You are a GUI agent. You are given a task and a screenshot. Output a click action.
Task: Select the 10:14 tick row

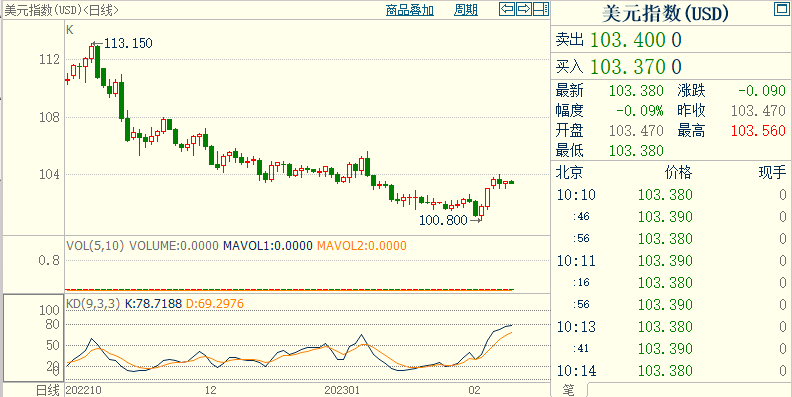671,371
